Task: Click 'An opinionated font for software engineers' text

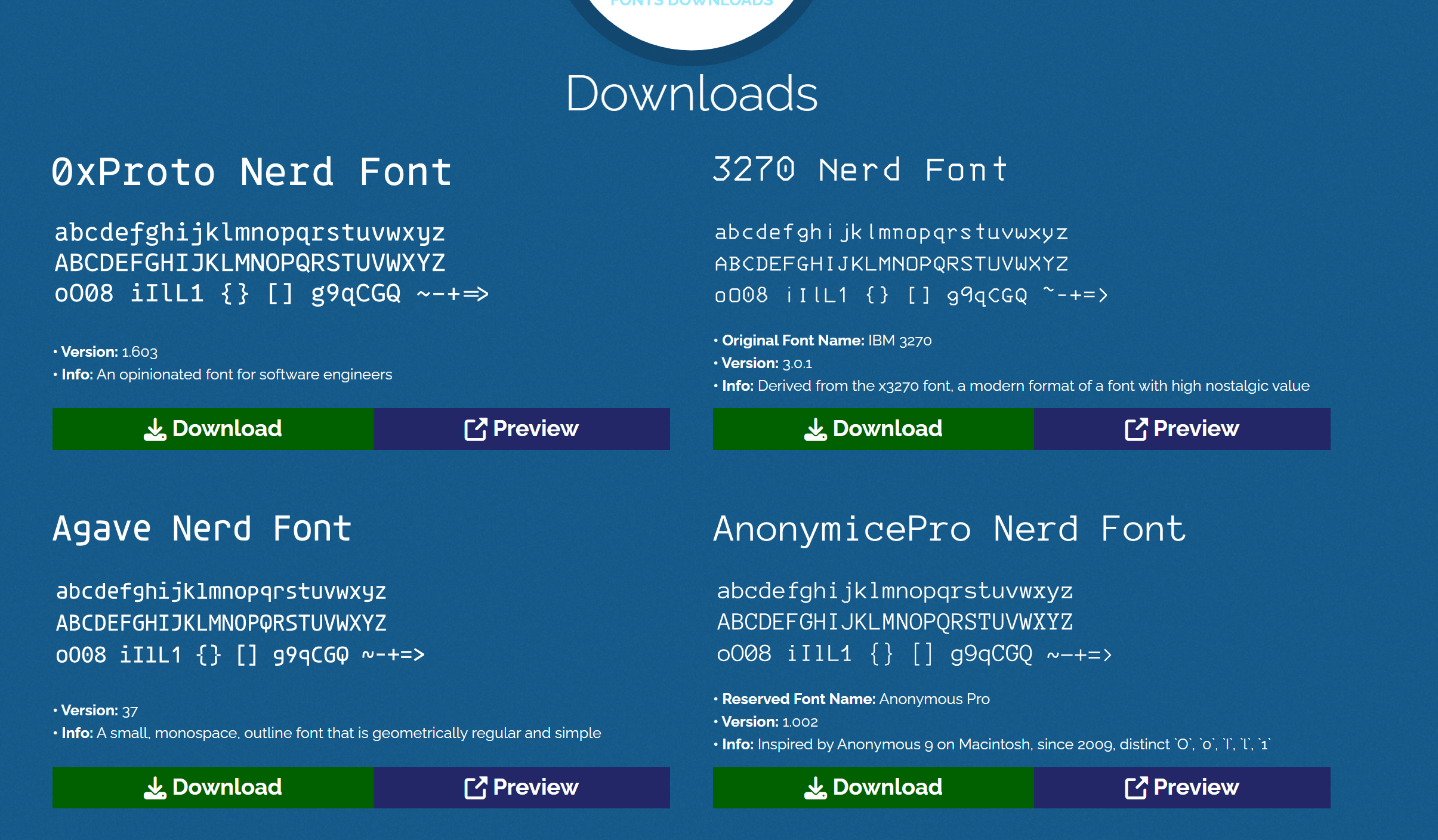Action: click(244, 375)
